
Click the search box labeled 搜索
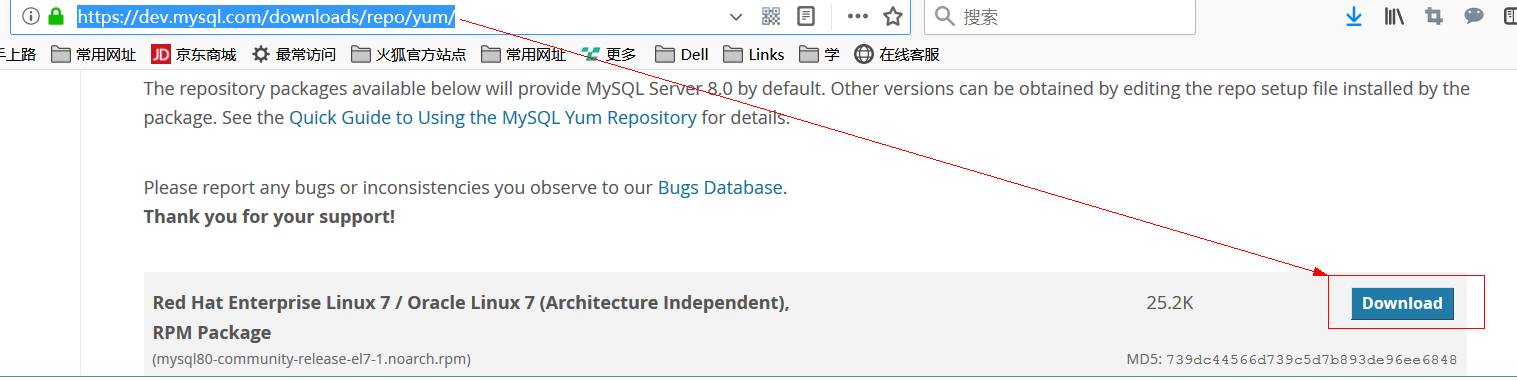point(1060,16)
